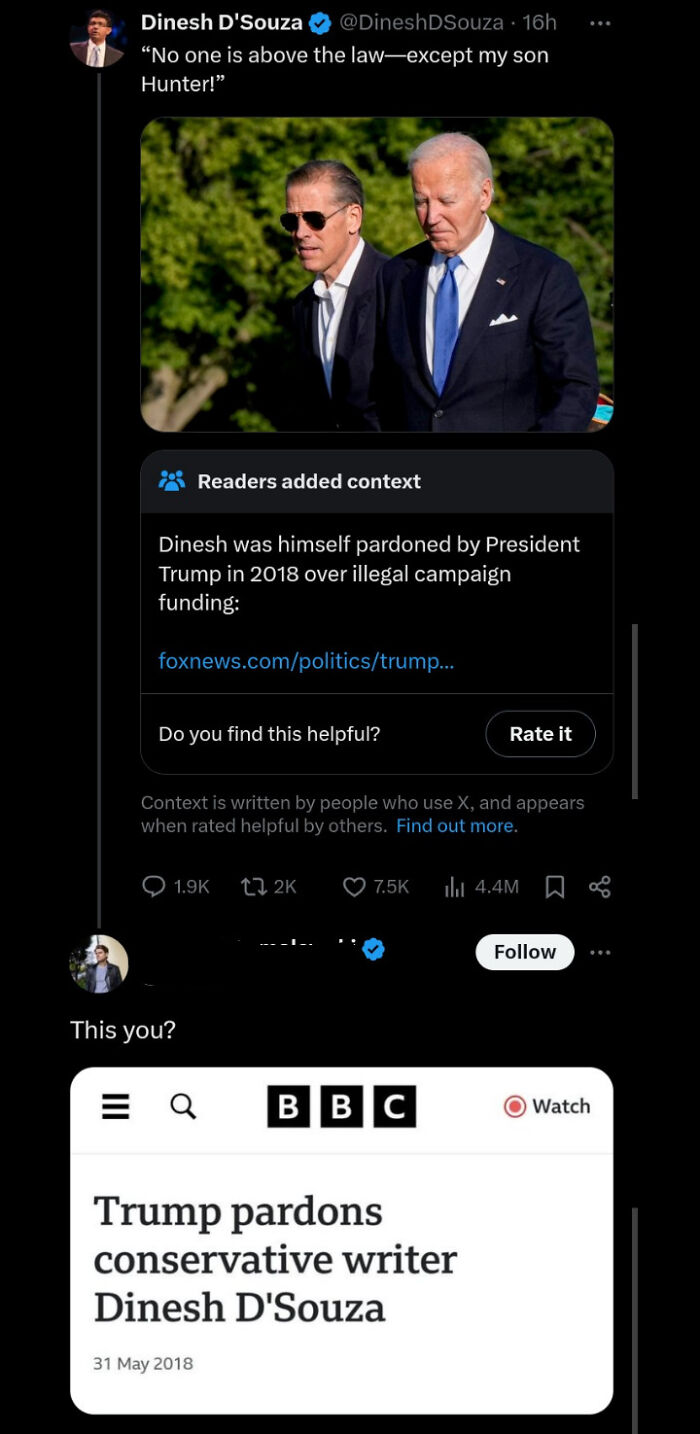Open the foxnews.com/politics/trump link
Viewport: 700px width, 1434px height.
306,661
